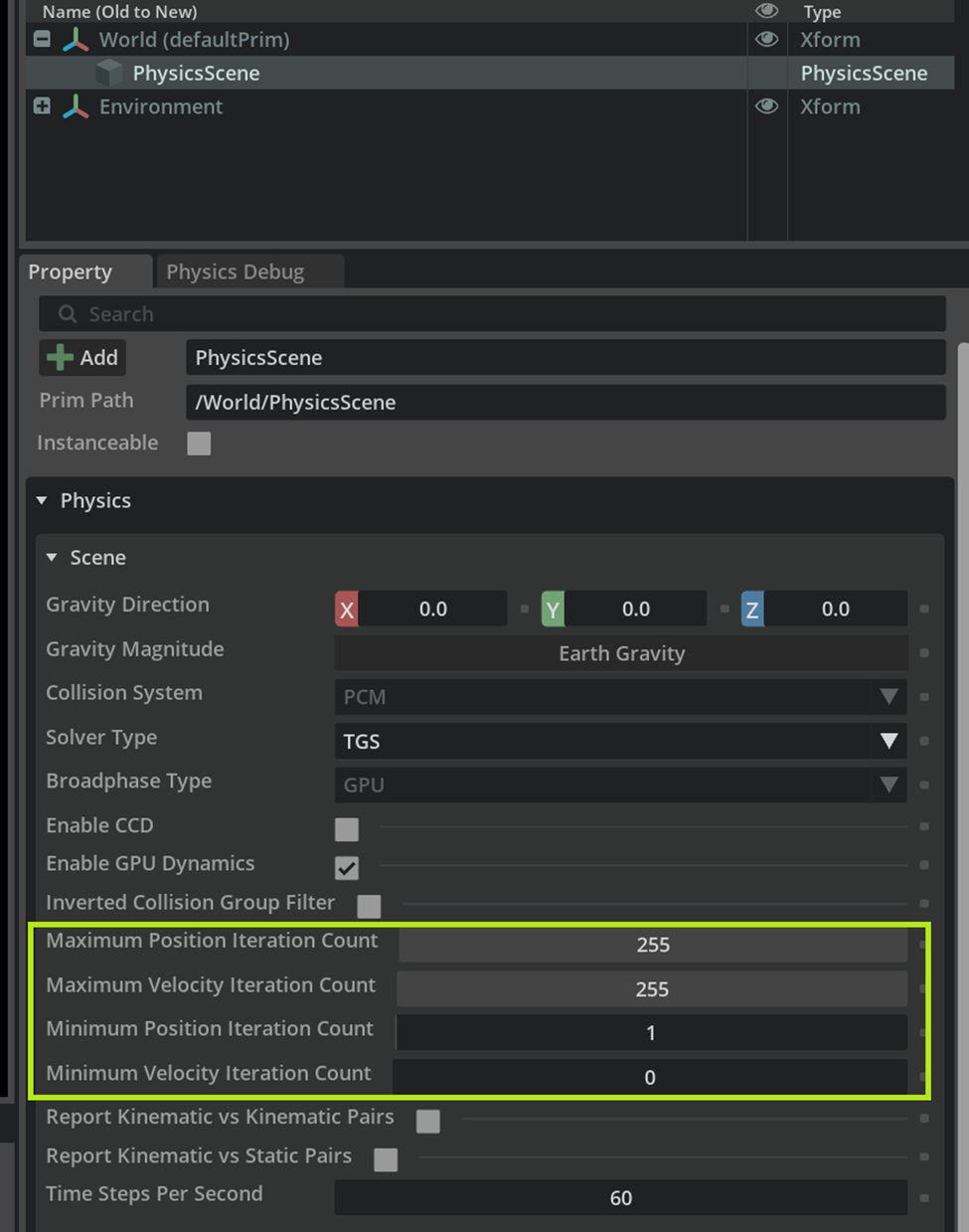Click the Broadphase Type label
Screen dimensions: 969x1232
129,782
